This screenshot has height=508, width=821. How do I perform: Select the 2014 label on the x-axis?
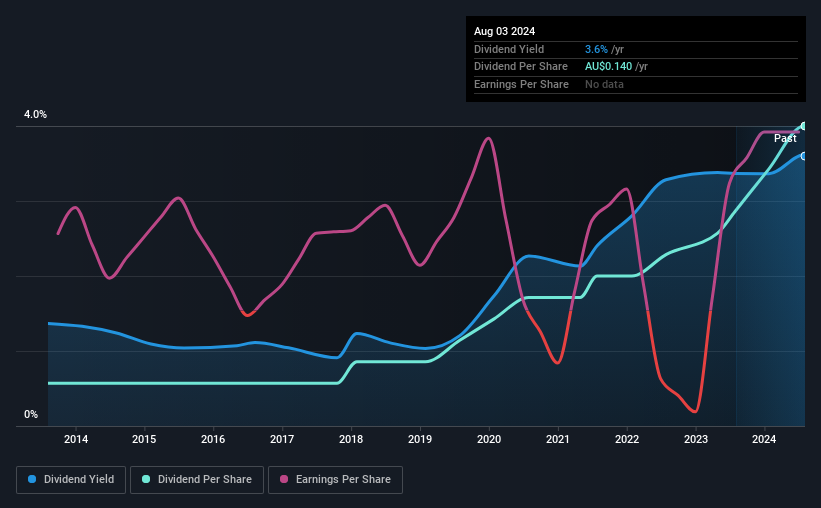76,439
